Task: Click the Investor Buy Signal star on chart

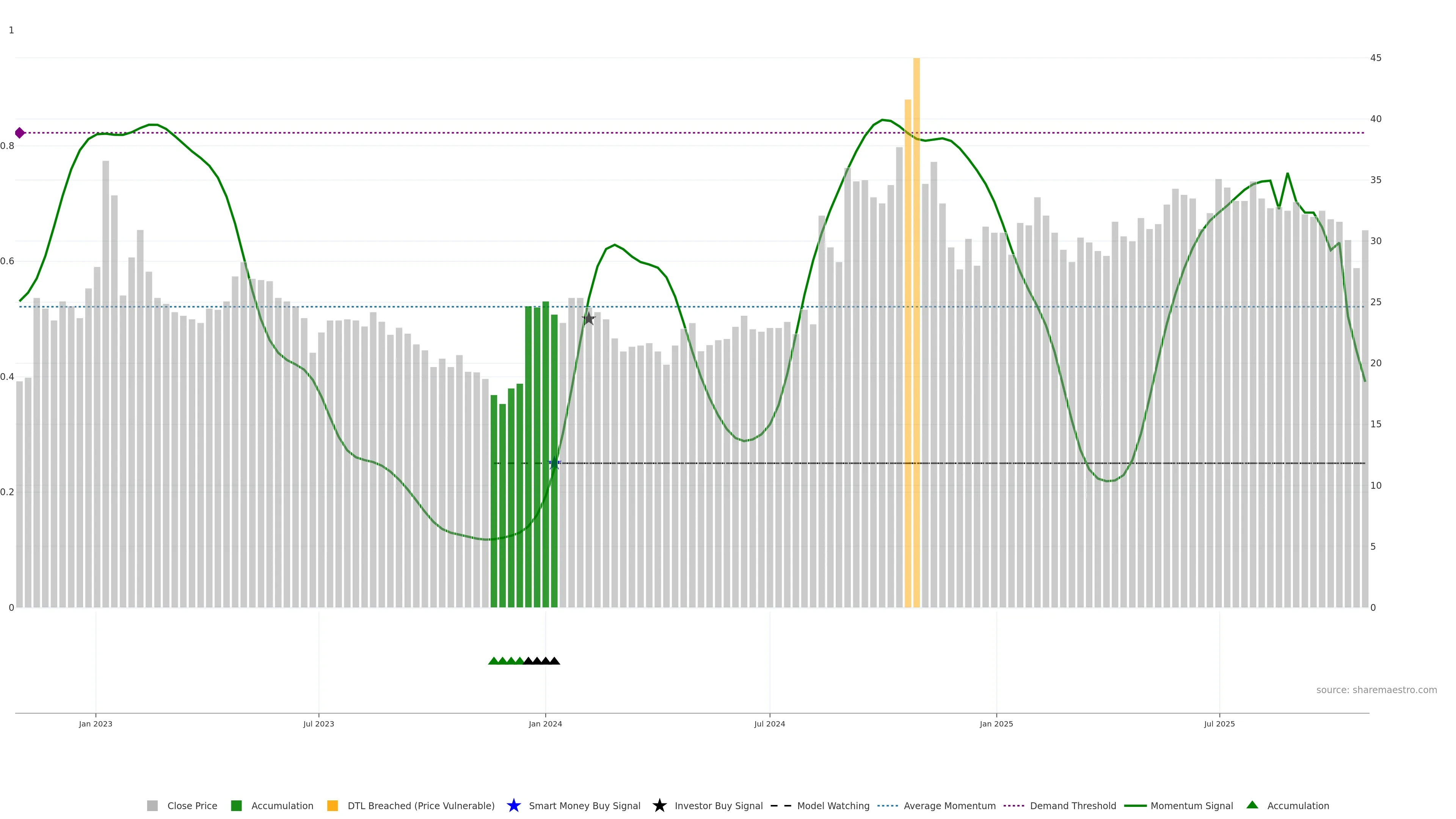Action: coord(588,319)
